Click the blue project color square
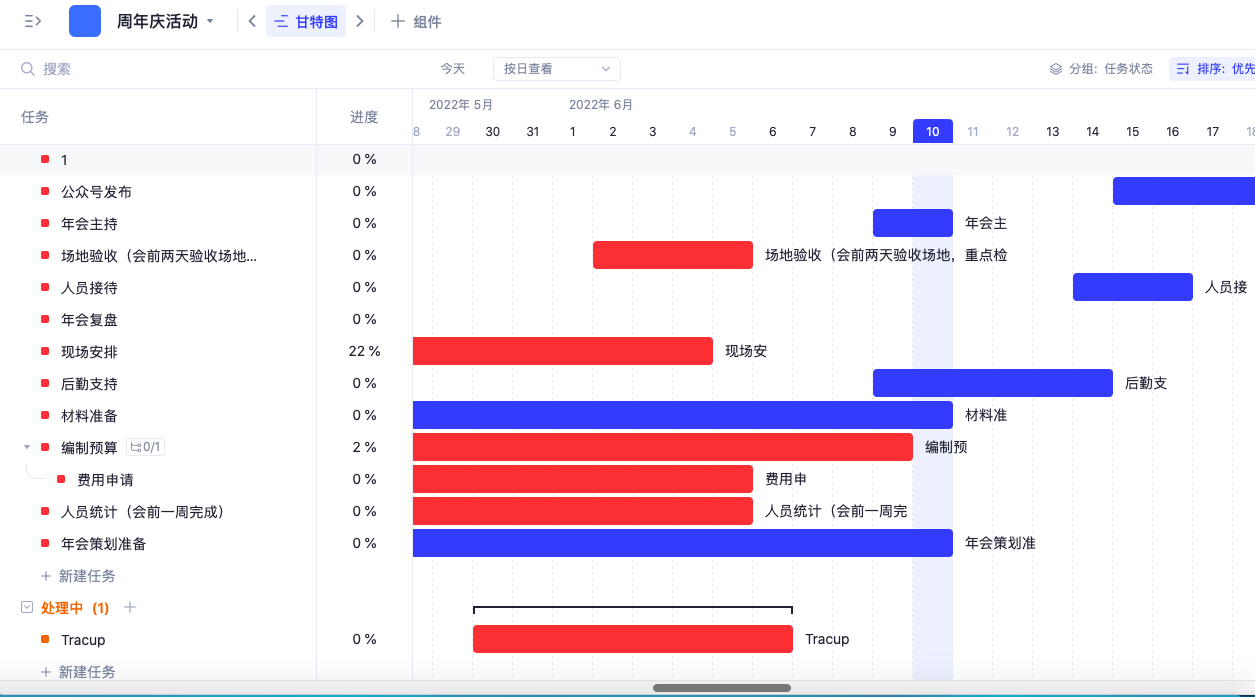Image resolution: width=1255 pixels, height=697 pixels. [84, 20]
